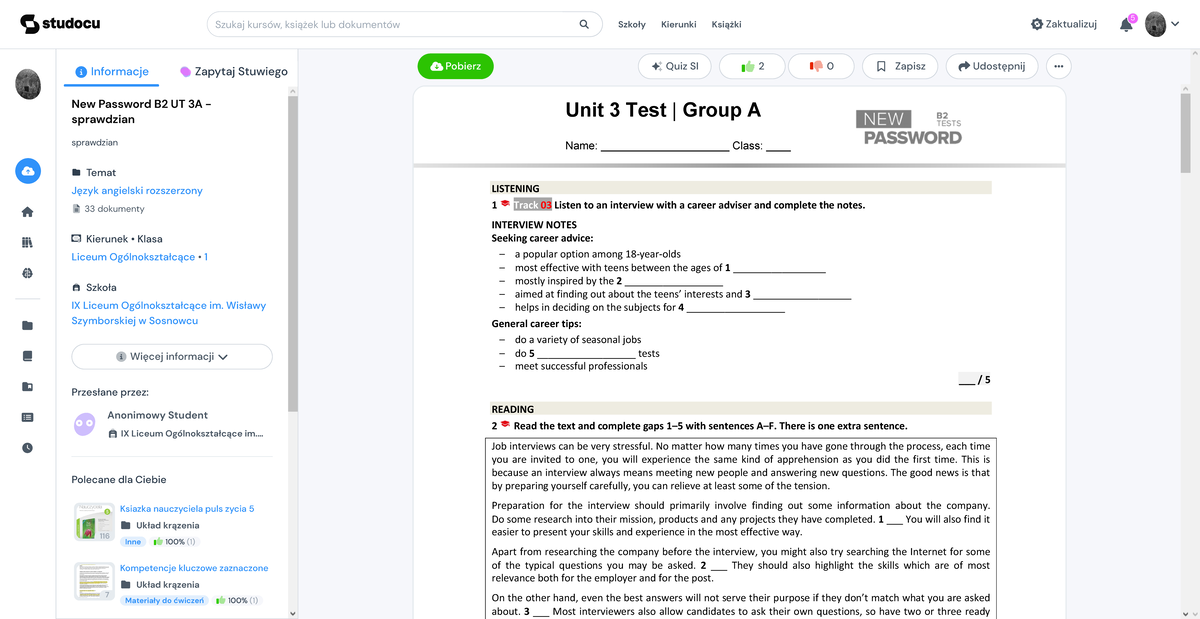
Task: Open recent items via the clock icon
Action: click(27, 447)
